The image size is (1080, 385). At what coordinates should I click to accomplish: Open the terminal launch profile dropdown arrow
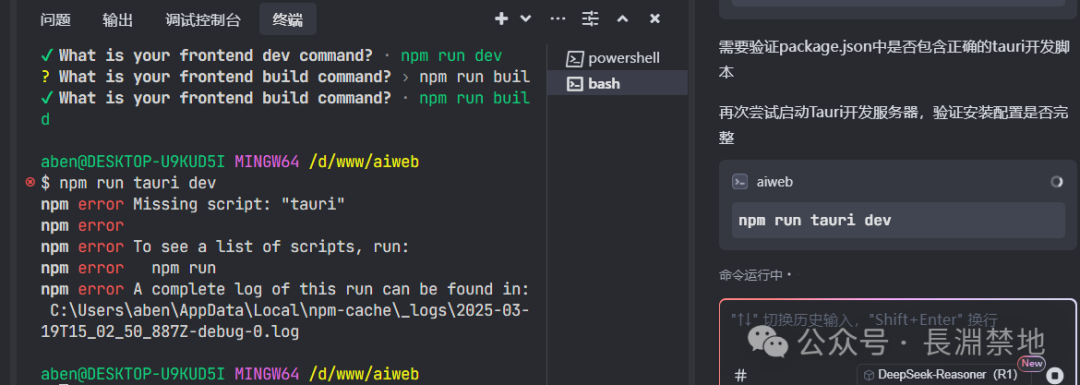click(526, 19)
